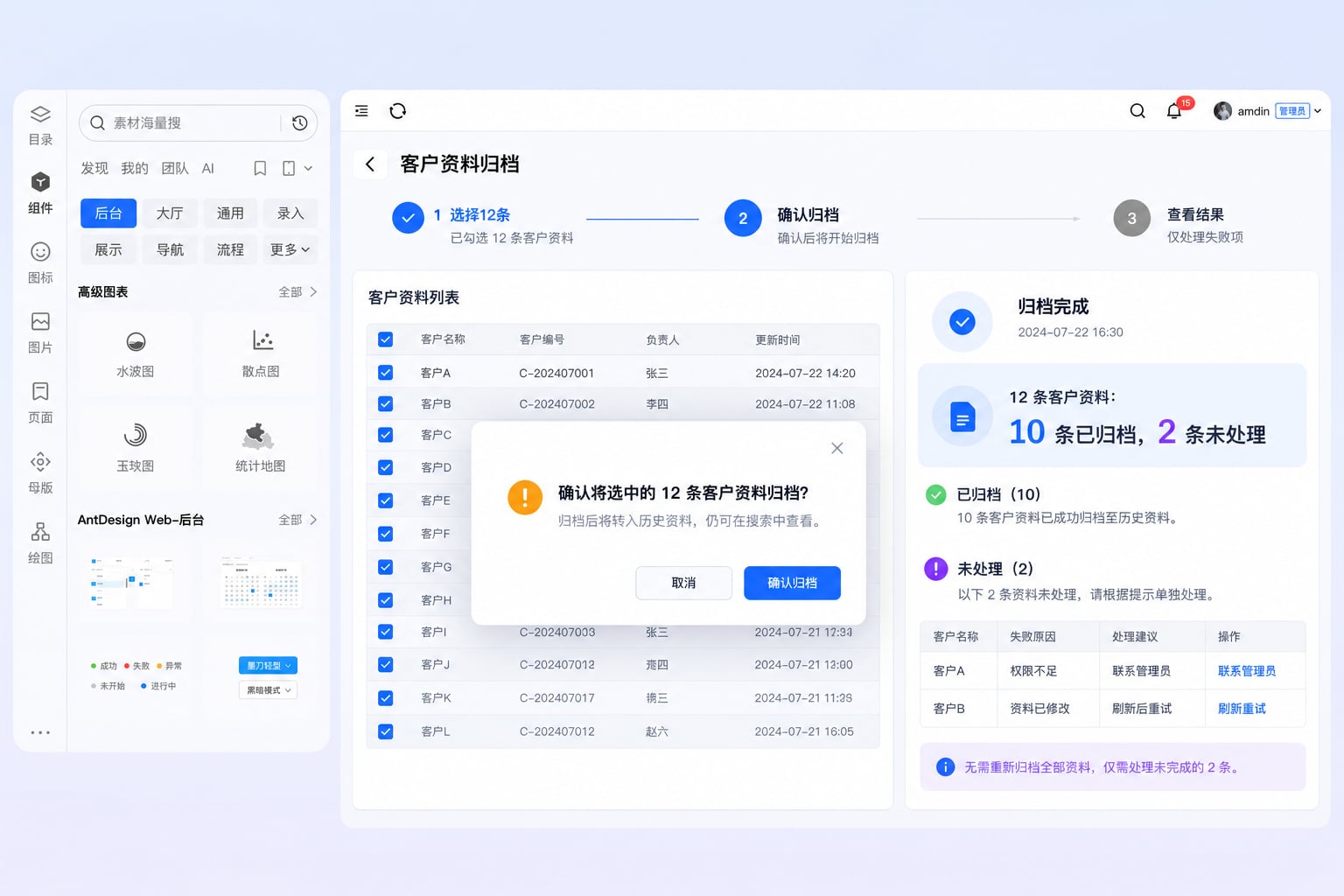The image size is (1344, 896).
Task: Open the 图标 sidebar section
Action: (40, 263)
